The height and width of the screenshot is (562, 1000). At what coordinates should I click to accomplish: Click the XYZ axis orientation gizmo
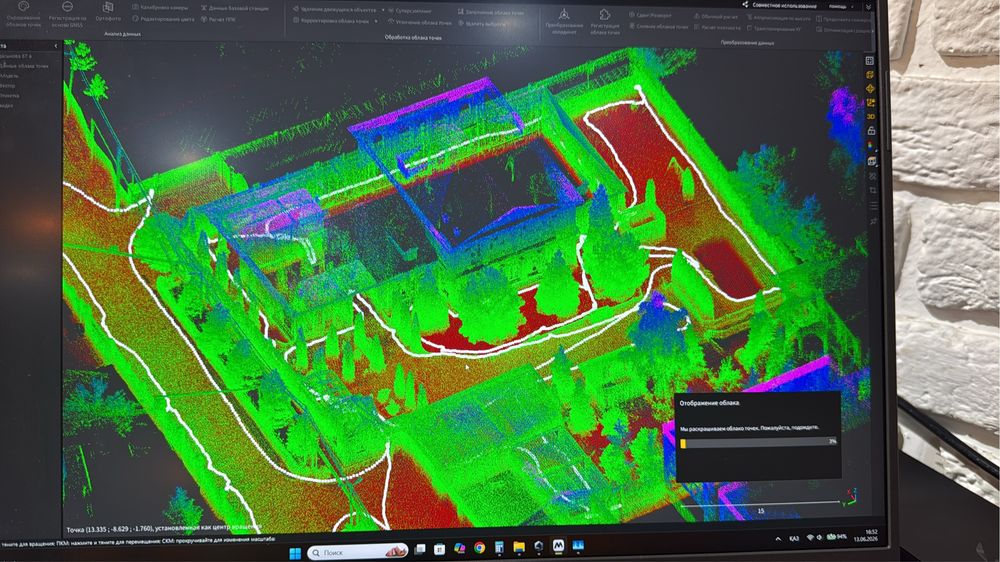tap(851, 496)
